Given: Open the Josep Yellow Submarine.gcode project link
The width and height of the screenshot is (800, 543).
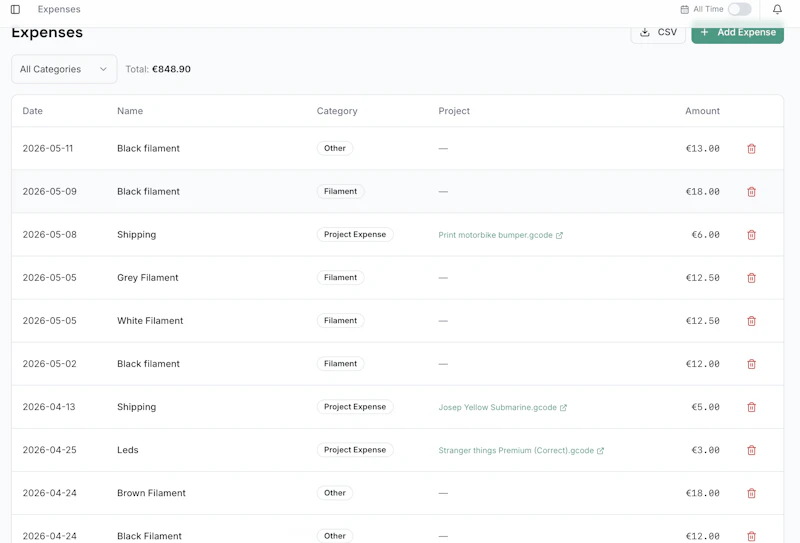Looking at the screenshot, I should (503, 407).
